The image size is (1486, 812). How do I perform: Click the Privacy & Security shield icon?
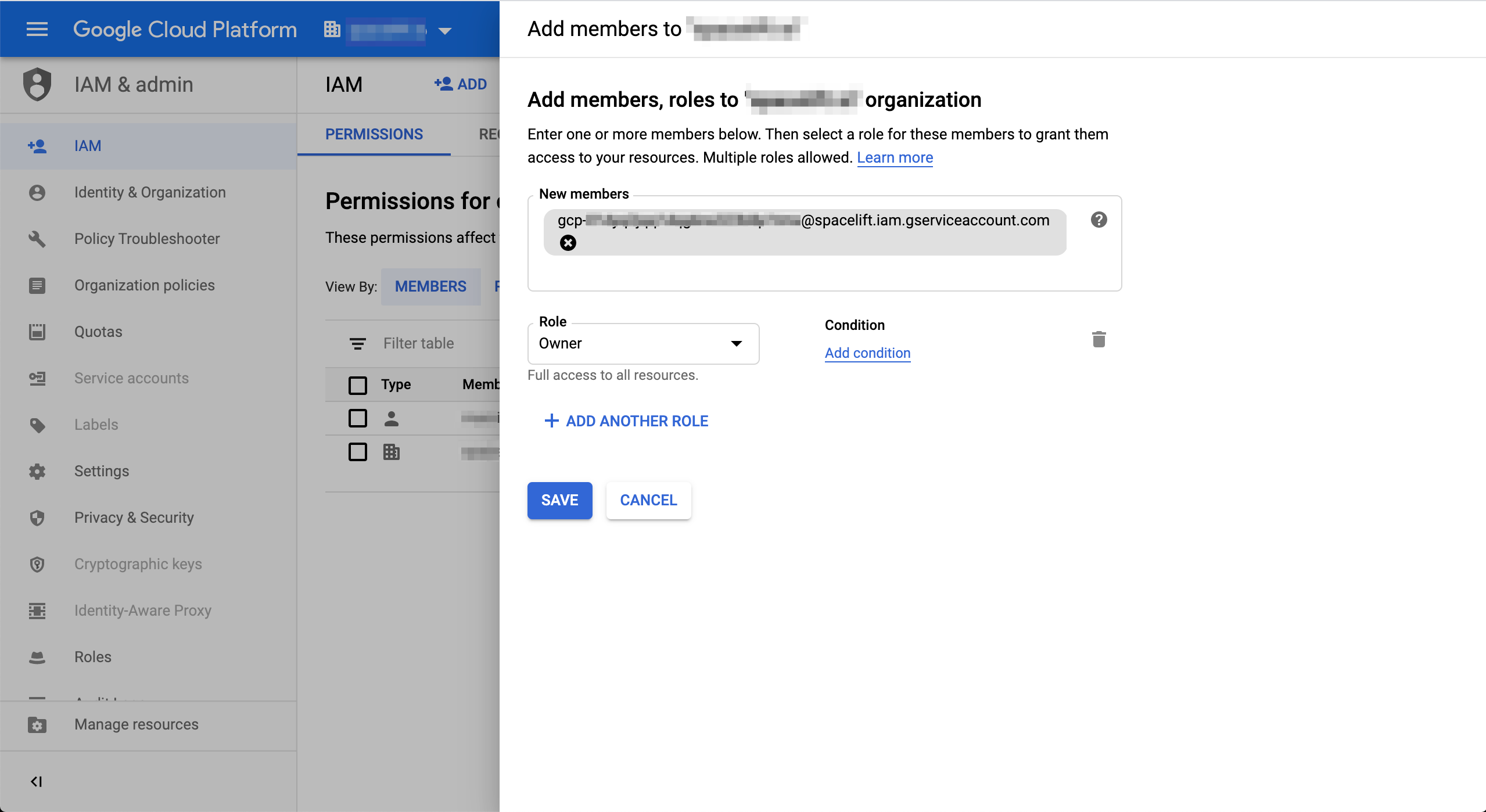[37, 518]
